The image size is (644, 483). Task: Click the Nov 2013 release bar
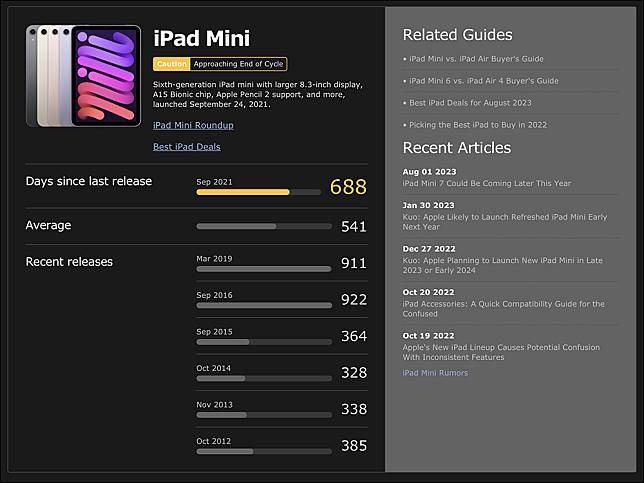click(x=264, y=415)
